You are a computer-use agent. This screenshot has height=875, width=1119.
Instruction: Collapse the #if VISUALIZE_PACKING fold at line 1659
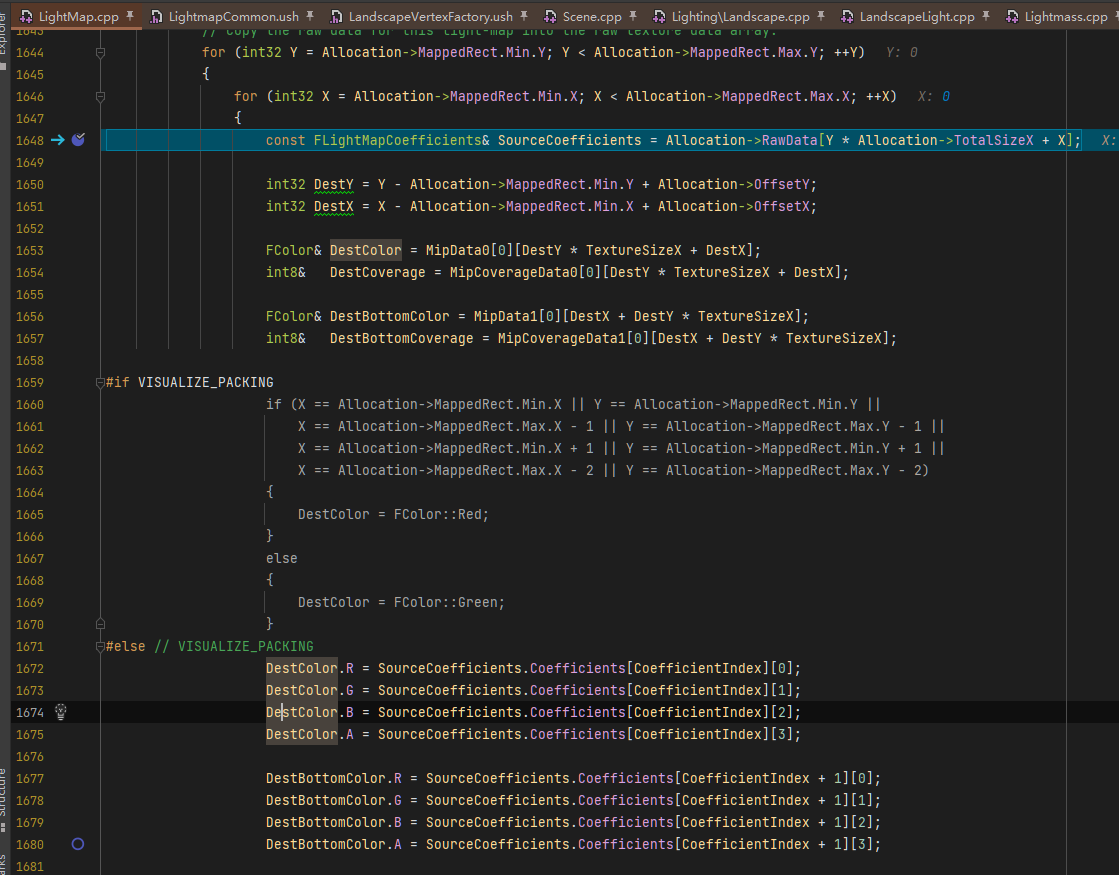pyautogui.click(x=101, y=383)
